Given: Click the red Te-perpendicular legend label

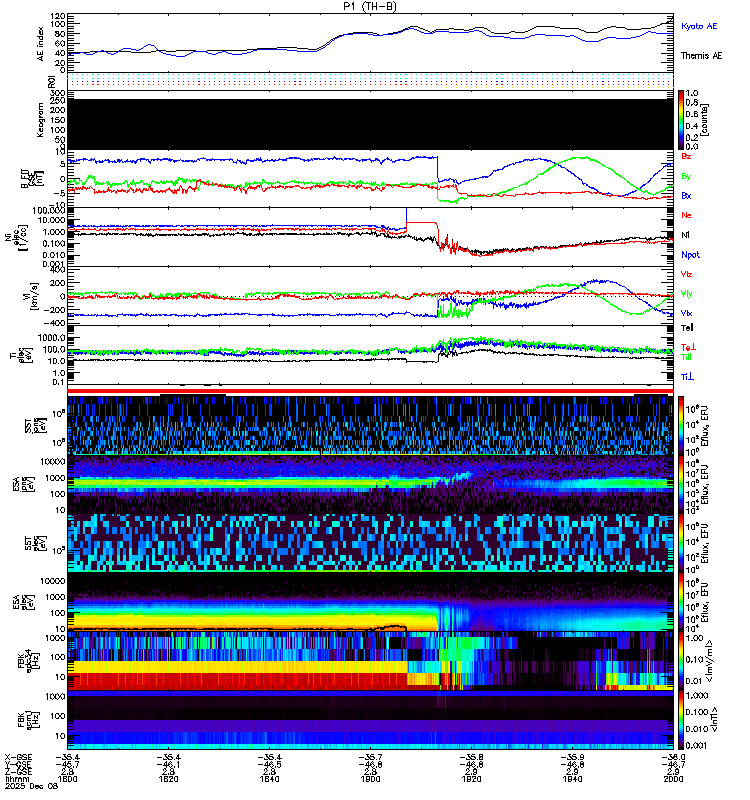Looking at the screenshot, I should (688, 347).
